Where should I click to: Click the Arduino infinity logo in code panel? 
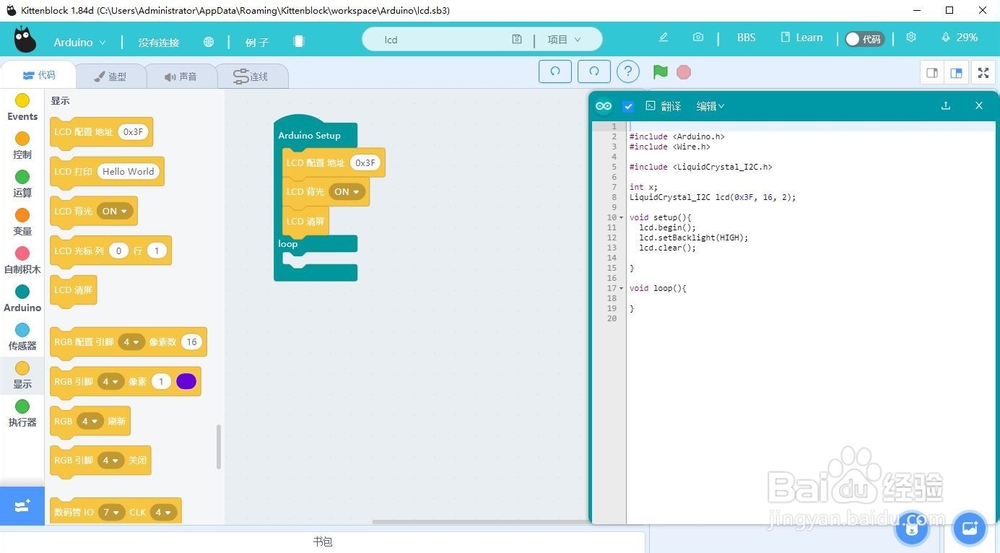point(603,106)
